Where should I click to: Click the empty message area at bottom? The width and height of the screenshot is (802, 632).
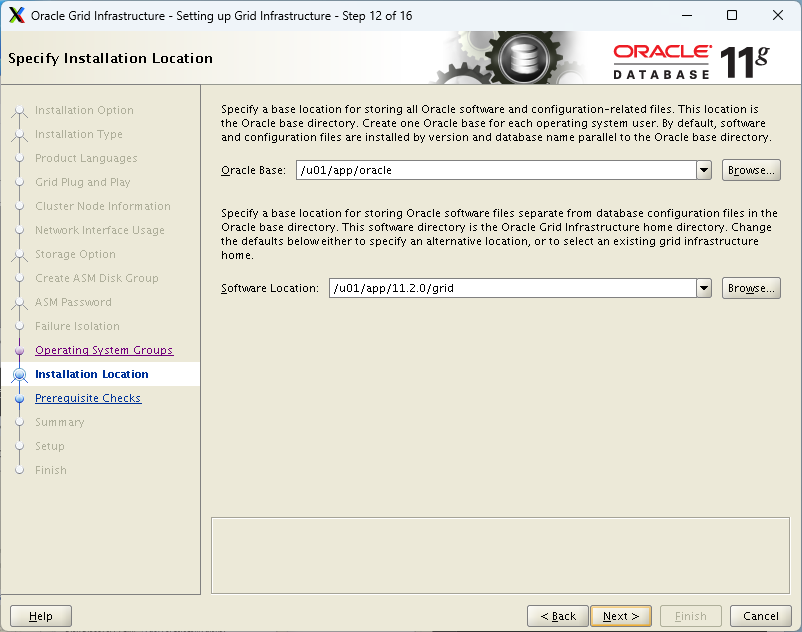[500, 556]
